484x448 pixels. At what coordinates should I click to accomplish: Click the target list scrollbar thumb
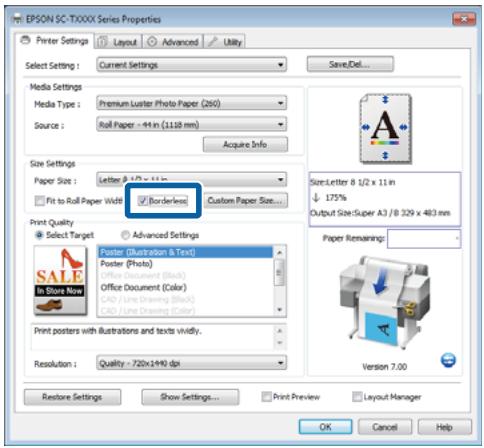click(279, 272)
